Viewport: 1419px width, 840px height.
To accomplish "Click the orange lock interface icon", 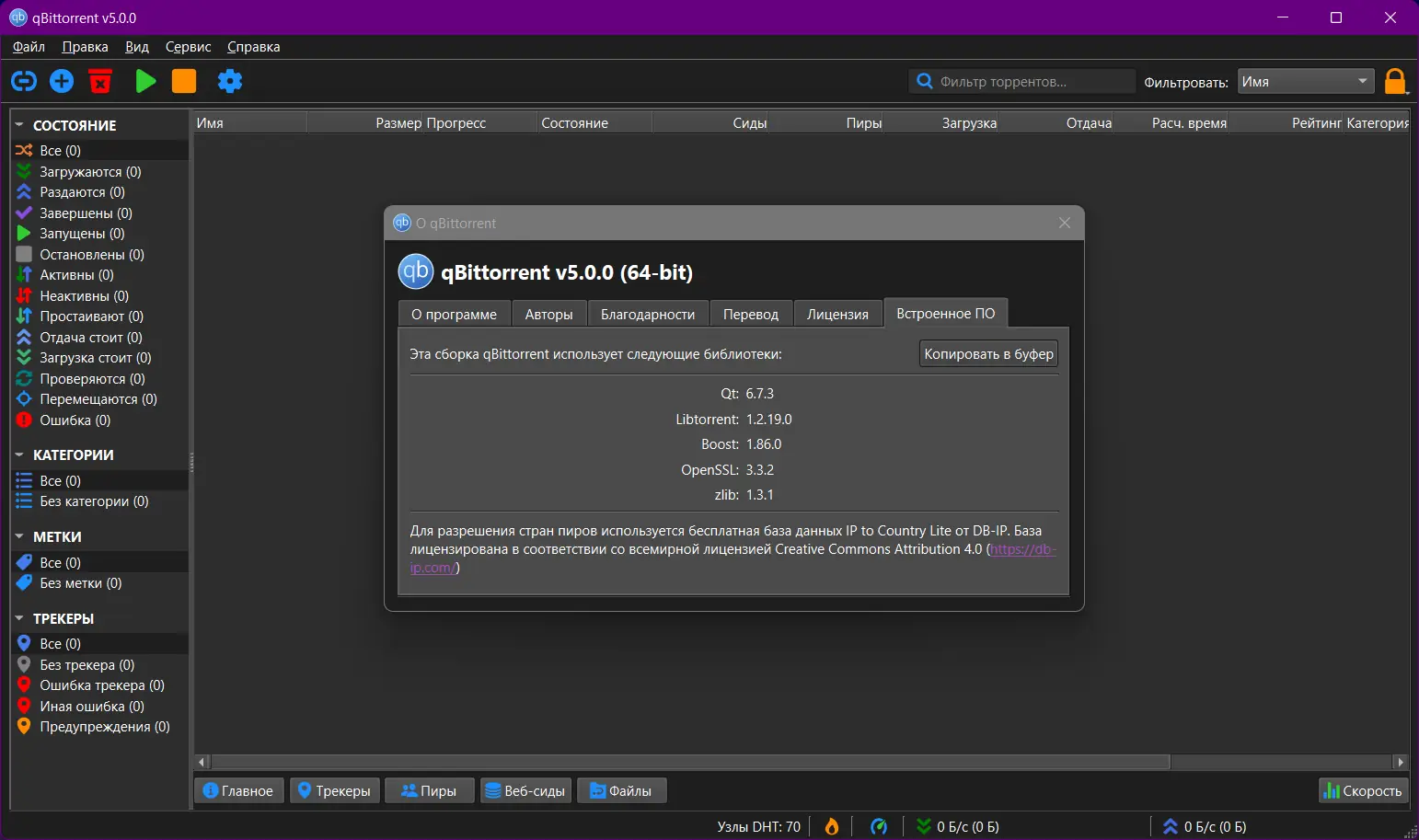I will click(1396, 81).
